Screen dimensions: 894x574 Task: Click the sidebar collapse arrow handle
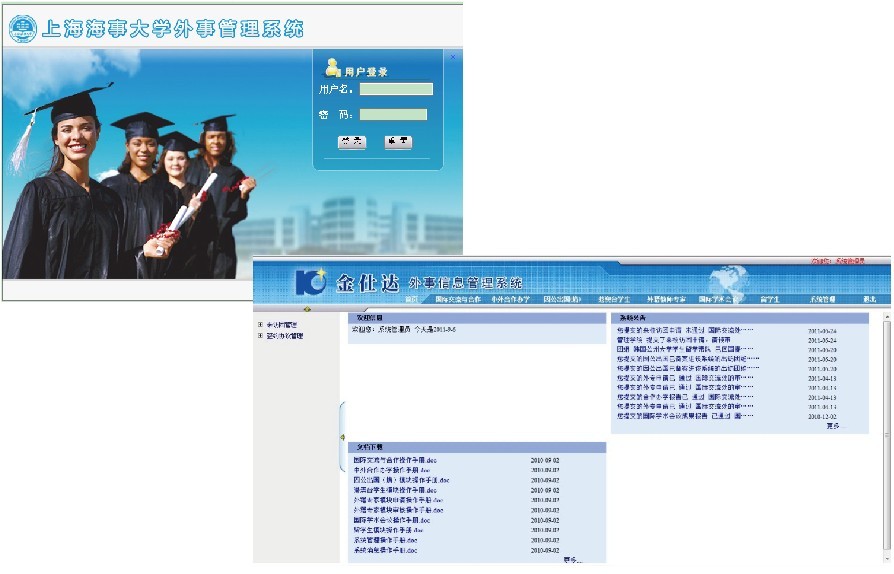(342, 437)
